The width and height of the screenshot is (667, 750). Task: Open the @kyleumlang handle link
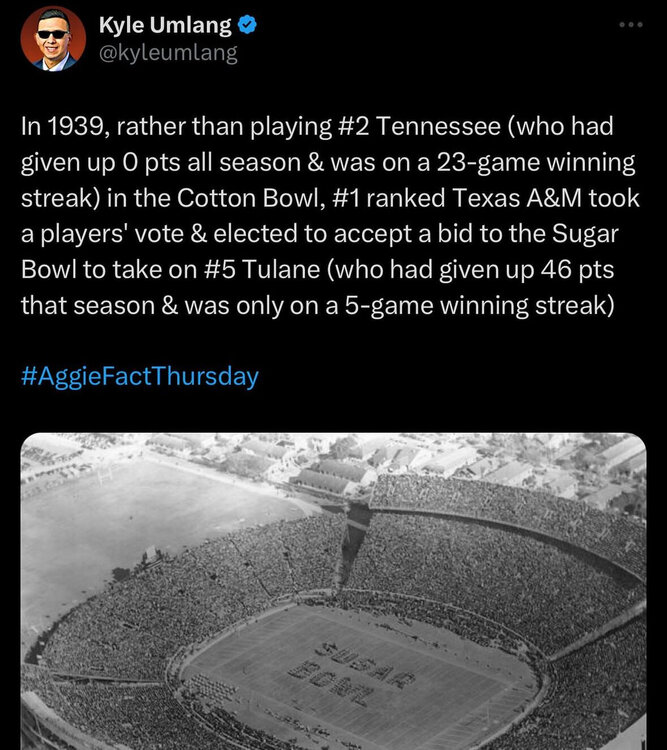click(x=168, y=53)
